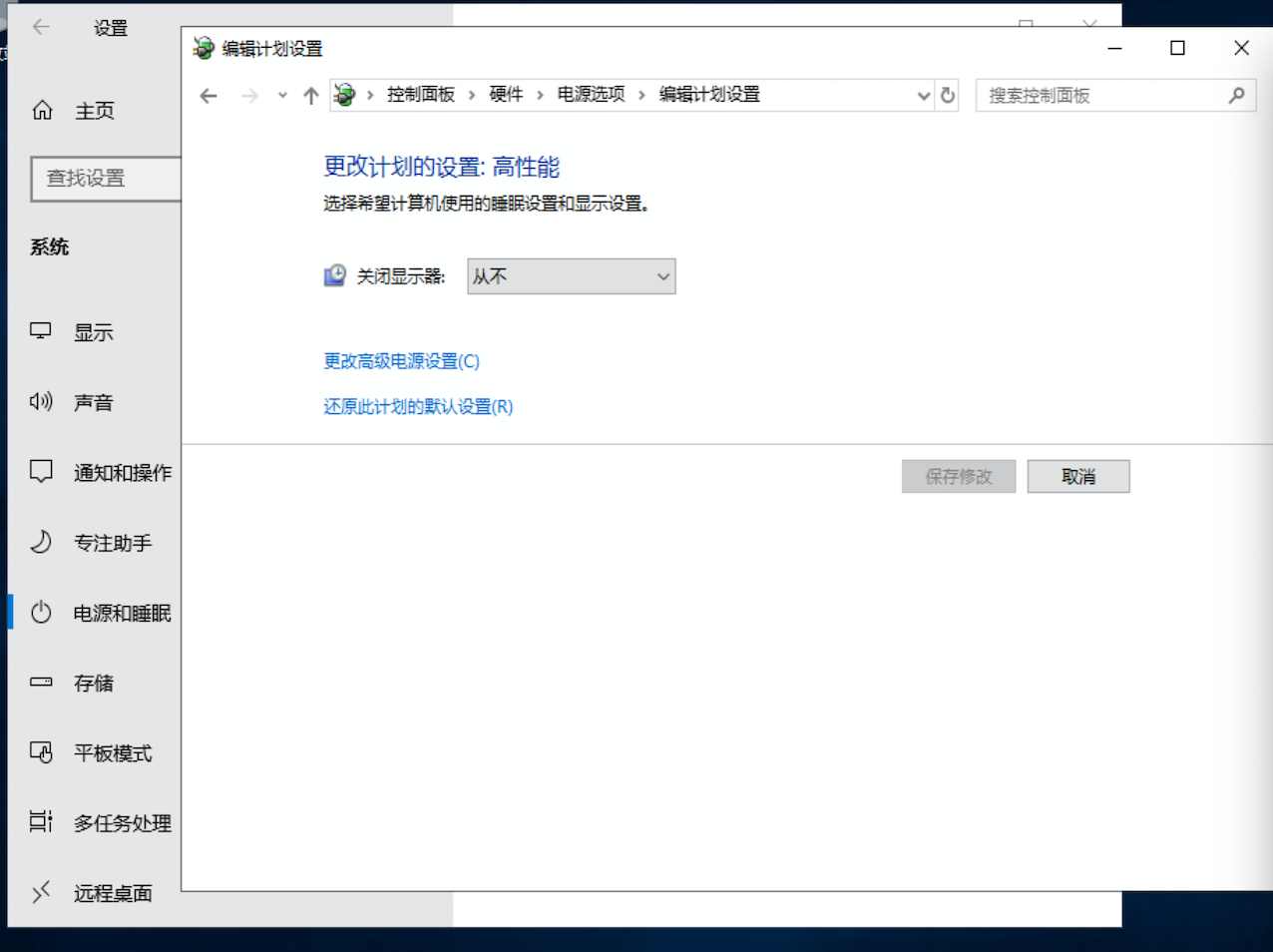The height and width of the screenshot is (952, 1273).
Task: Click the 系统 section heading
Action: click(x=50, y=246)
